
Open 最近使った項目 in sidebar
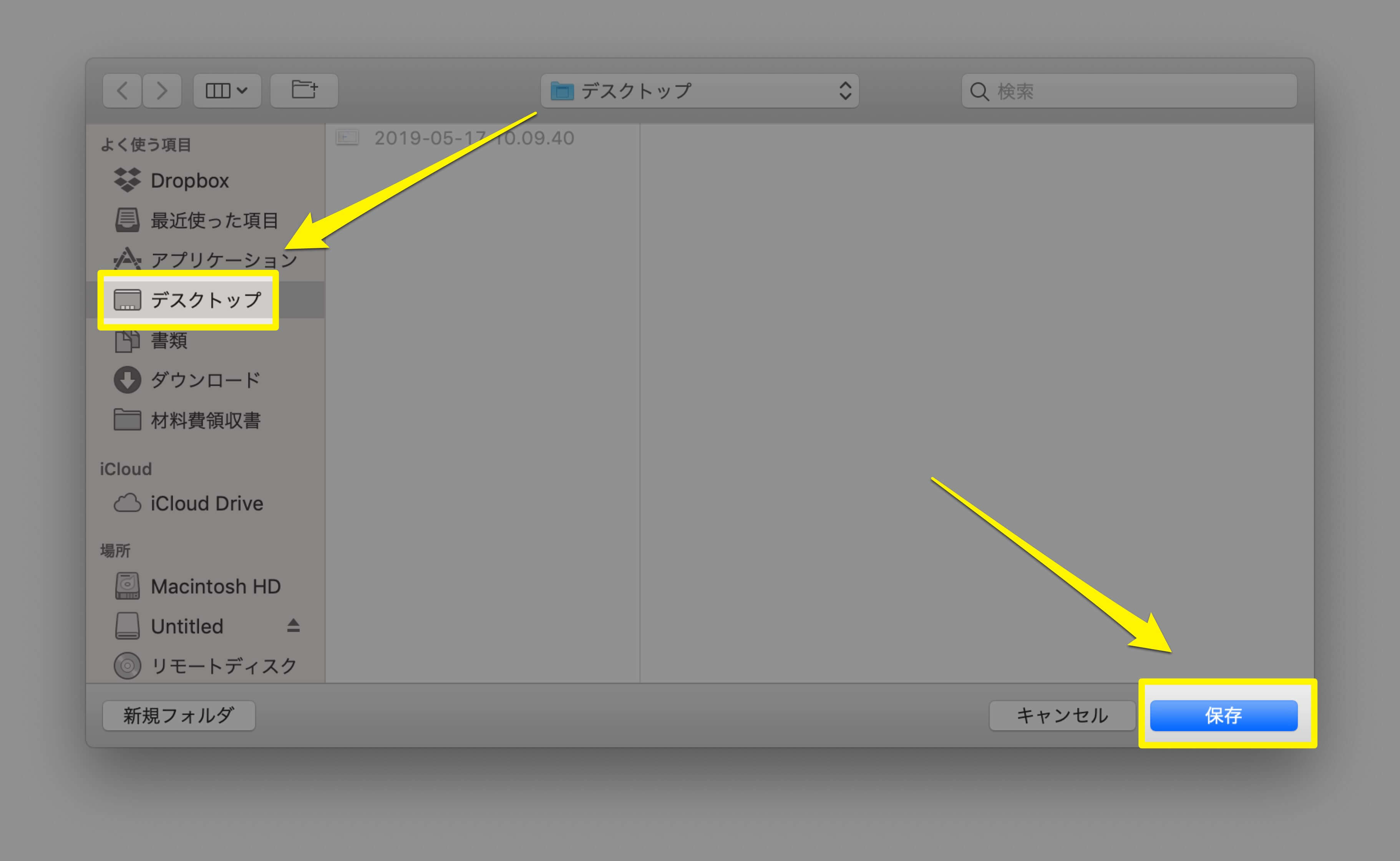[206, 220]
